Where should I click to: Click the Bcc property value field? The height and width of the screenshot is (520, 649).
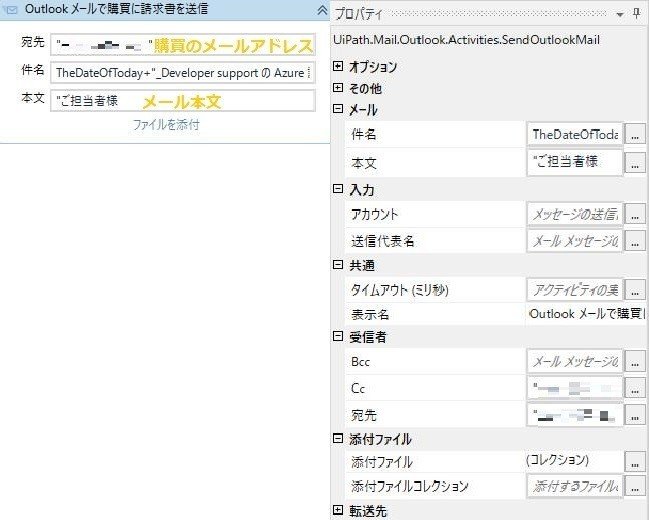[x=575, y=361]
